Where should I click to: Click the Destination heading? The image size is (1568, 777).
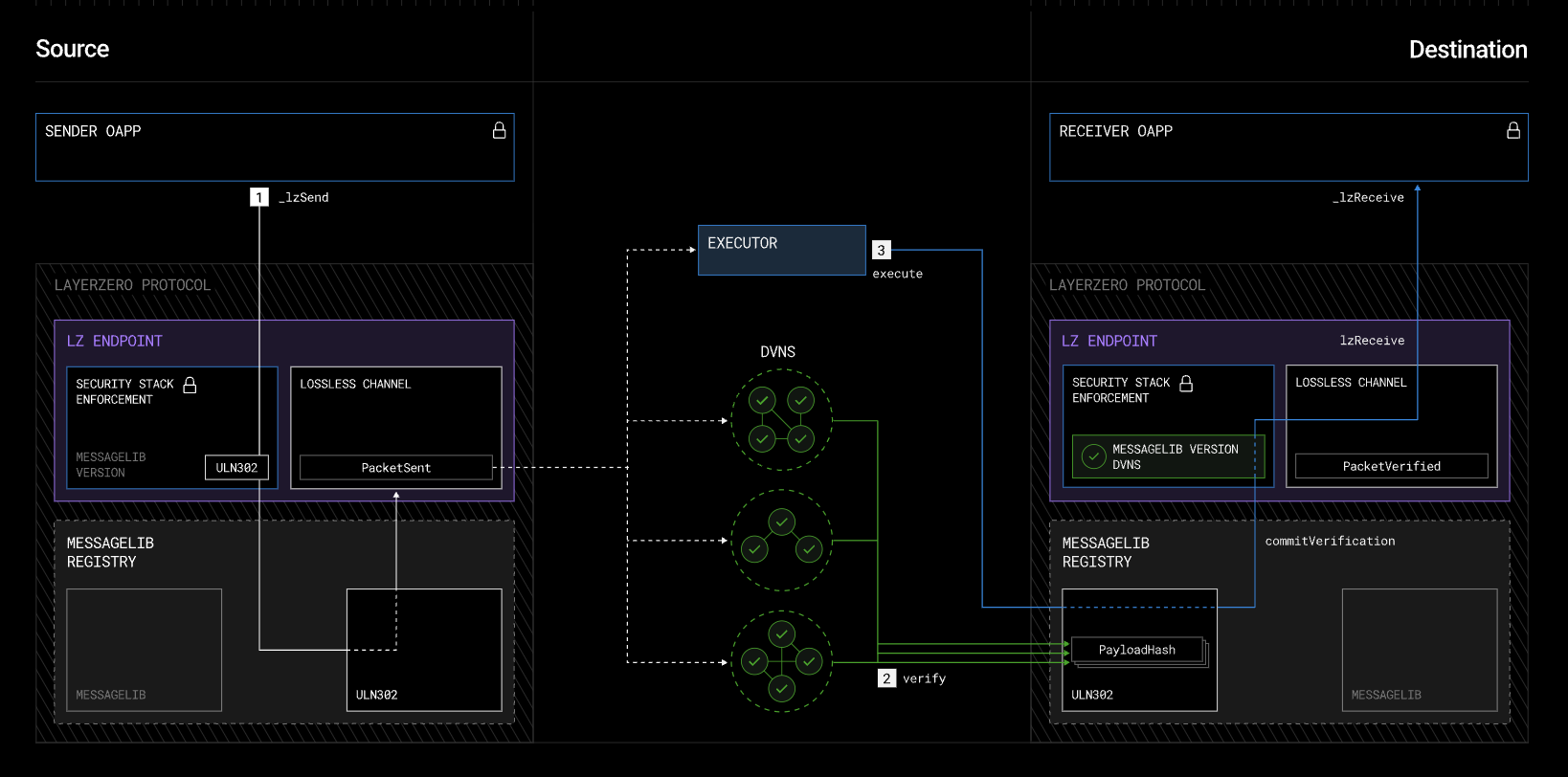pyautogui.click(x=1468, y=50)
